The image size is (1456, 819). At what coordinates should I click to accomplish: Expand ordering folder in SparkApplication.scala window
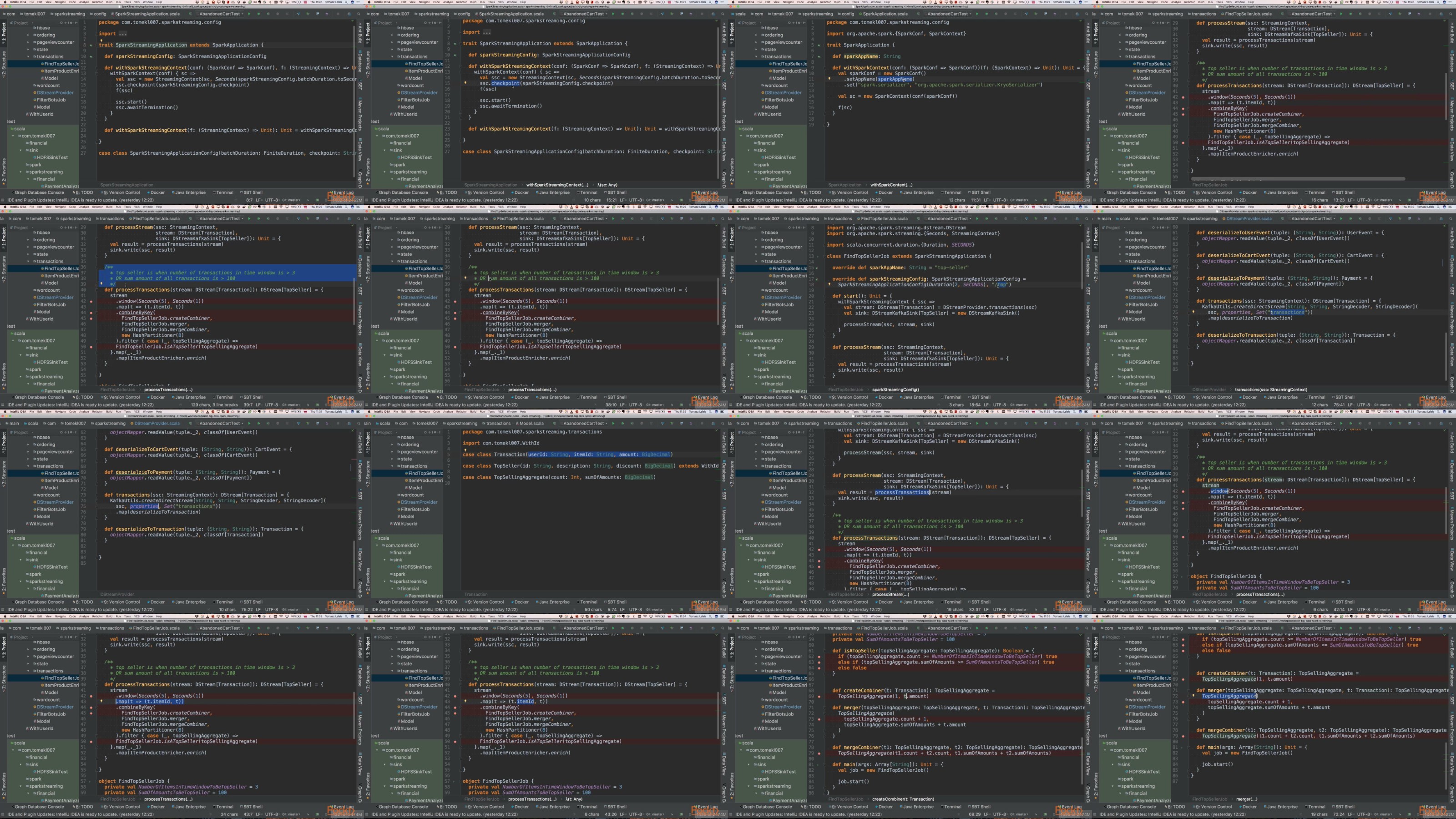(756, 35)
